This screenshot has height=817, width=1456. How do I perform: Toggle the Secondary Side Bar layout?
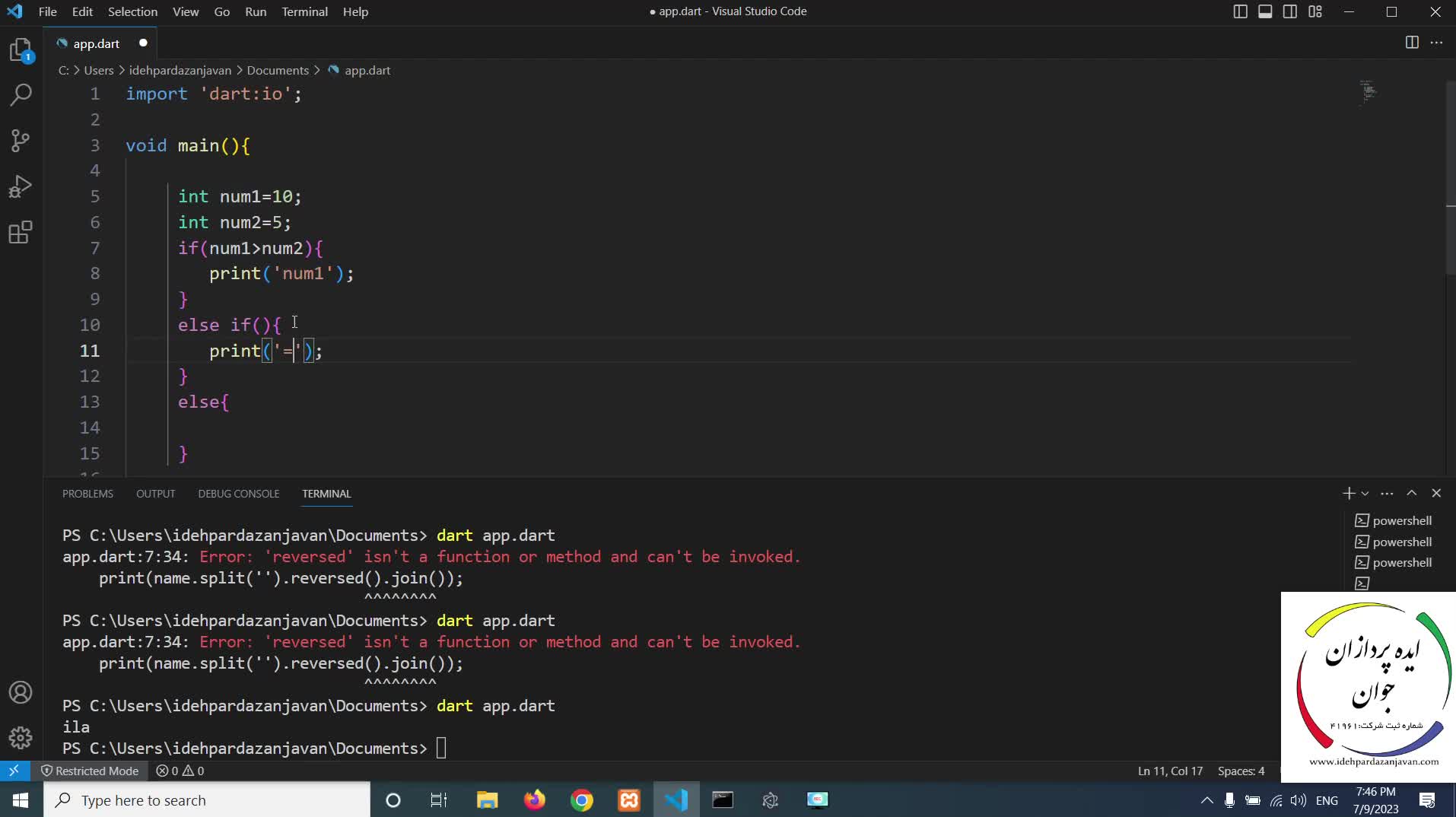1290,11
